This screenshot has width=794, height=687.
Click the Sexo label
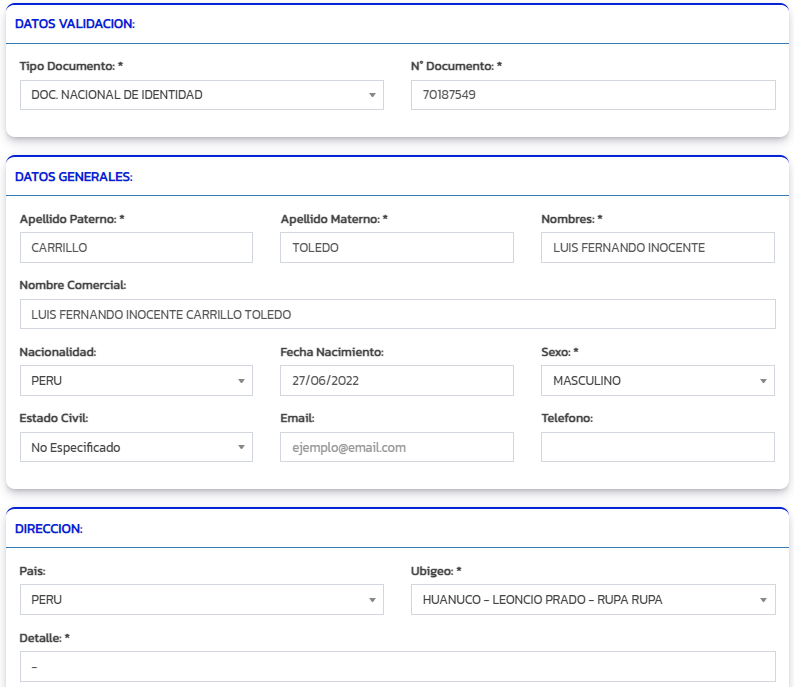560,352
